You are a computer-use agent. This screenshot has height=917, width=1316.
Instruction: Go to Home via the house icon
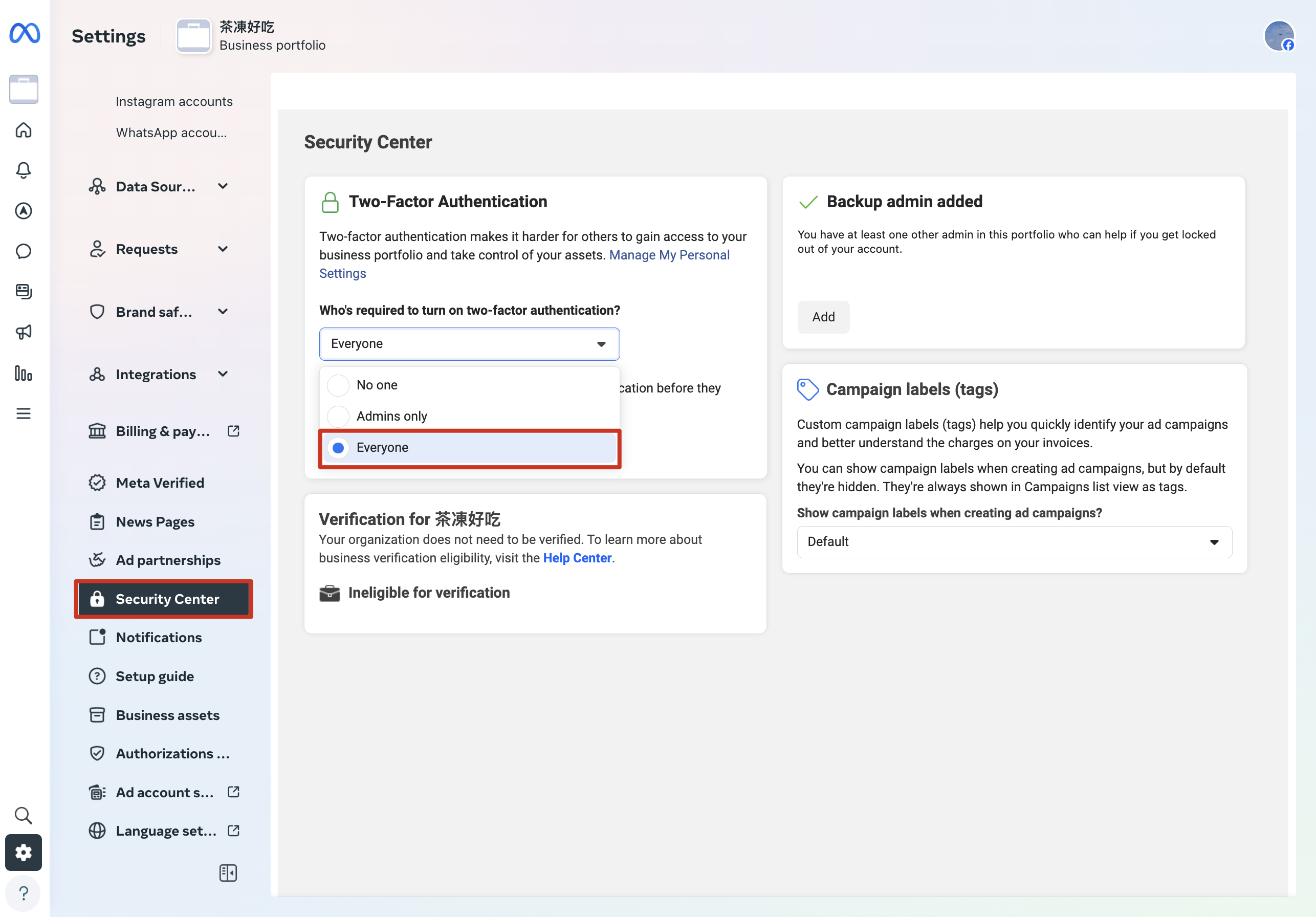click(x=24, y=130)
